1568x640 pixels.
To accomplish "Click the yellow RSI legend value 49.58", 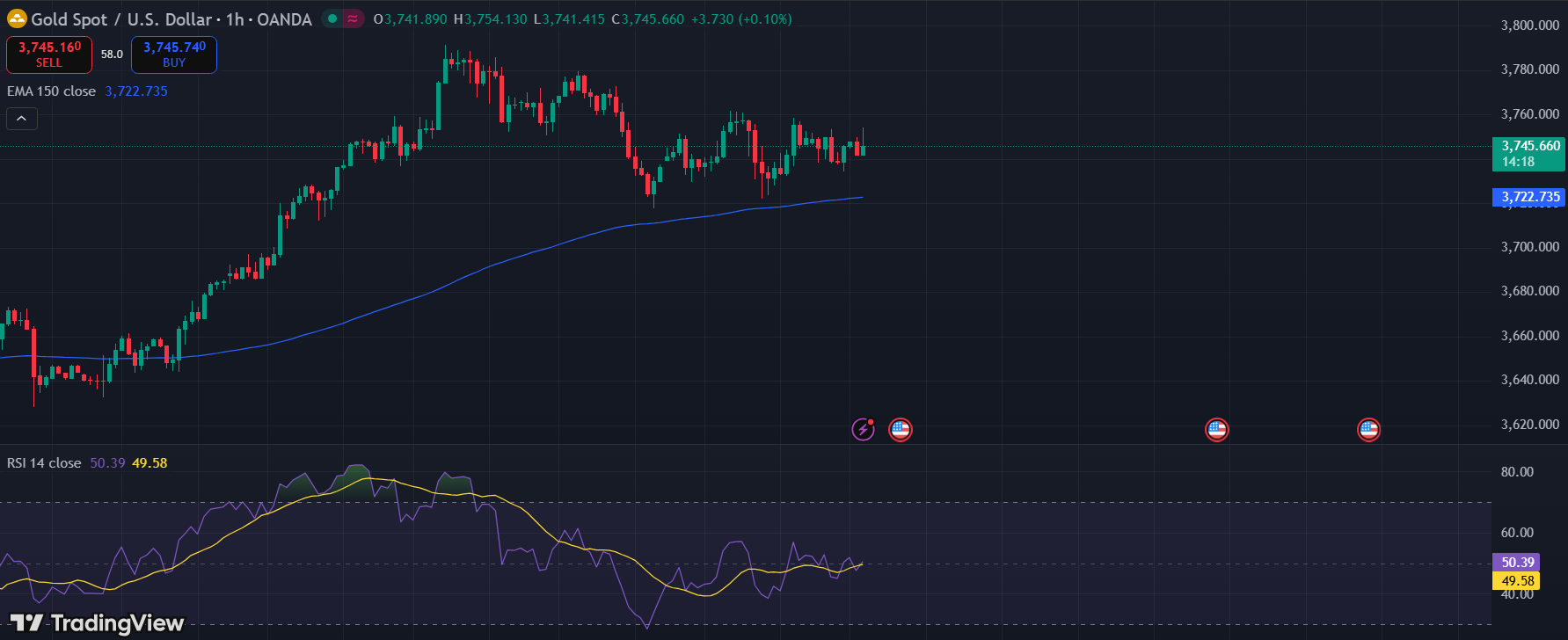I will tap(150, 463).
